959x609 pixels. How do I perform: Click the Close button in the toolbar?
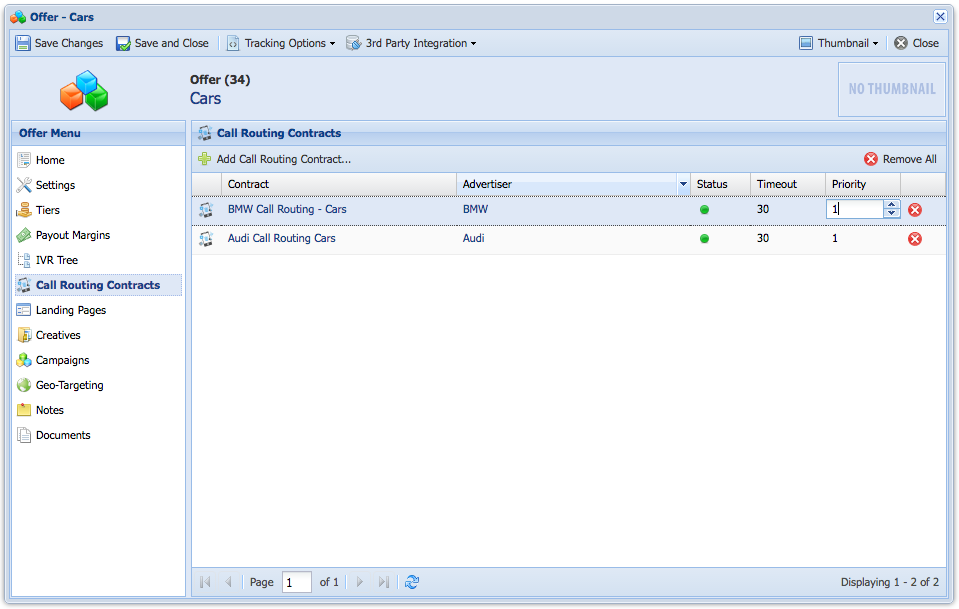[x=916, y=43]
